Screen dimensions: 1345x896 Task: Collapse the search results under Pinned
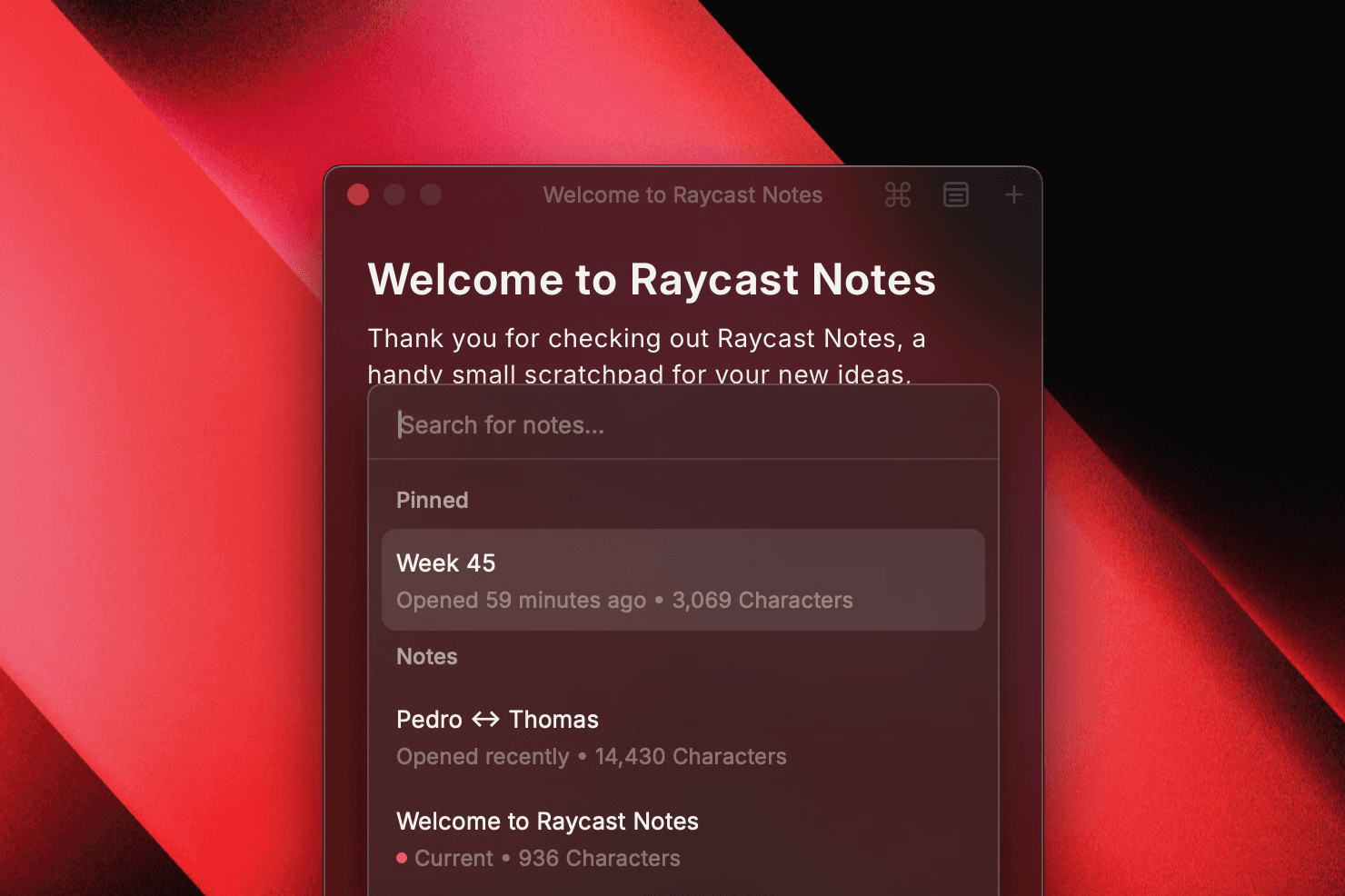coord(432,500)
